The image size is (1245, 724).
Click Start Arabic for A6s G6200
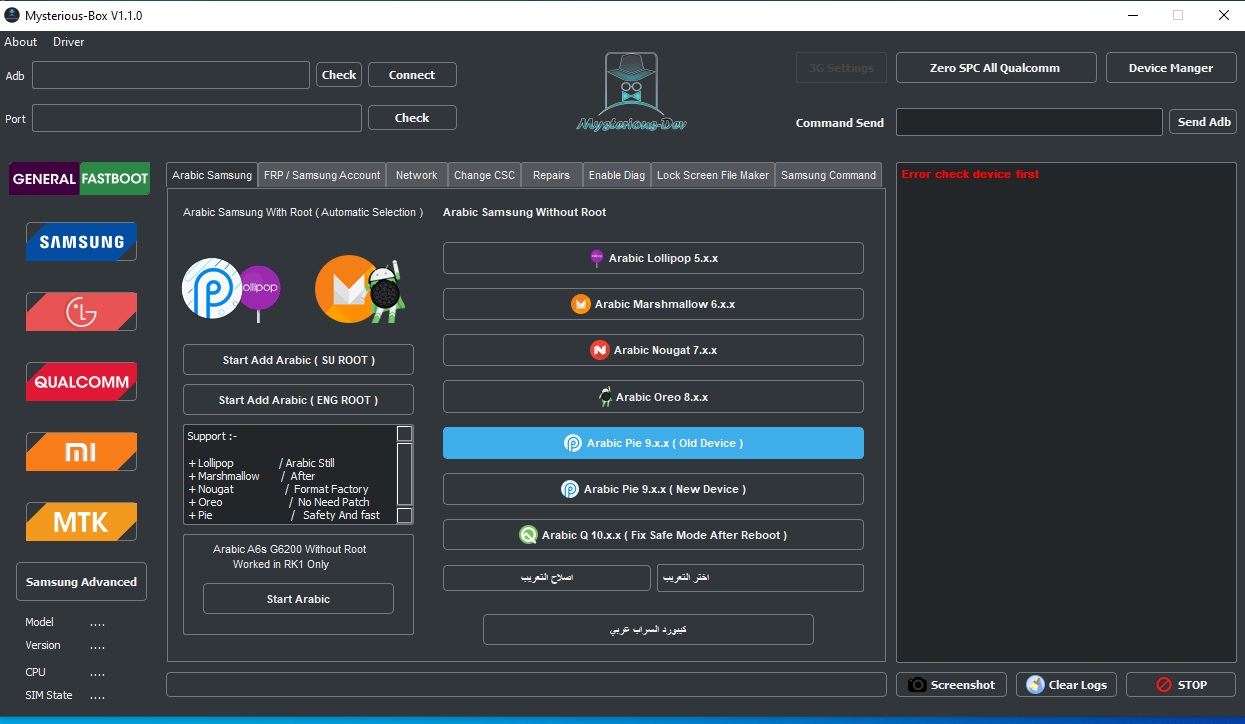298,599
